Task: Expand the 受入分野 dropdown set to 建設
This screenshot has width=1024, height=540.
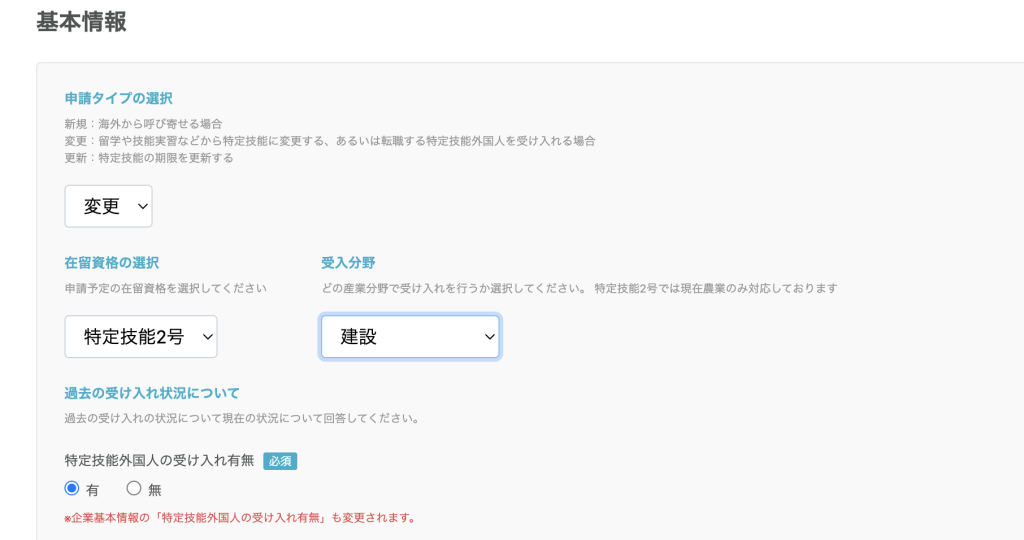Action: click(410, 337)
